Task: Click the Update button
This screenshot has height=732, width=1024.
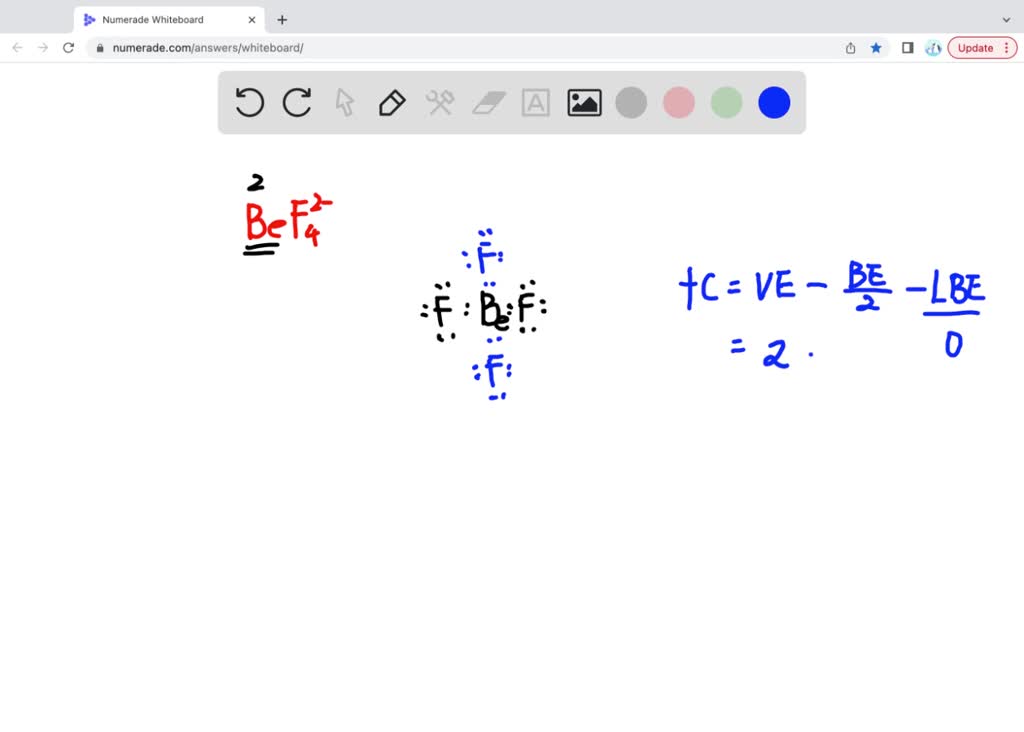Action: click(x=972, y=47)
